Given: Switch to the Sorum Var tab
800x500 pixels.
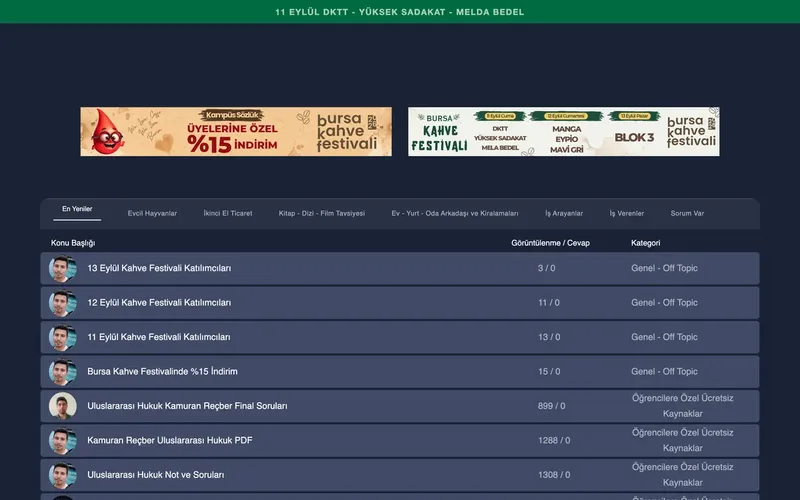Looking at the screenshot, I should tap(687, 213).
